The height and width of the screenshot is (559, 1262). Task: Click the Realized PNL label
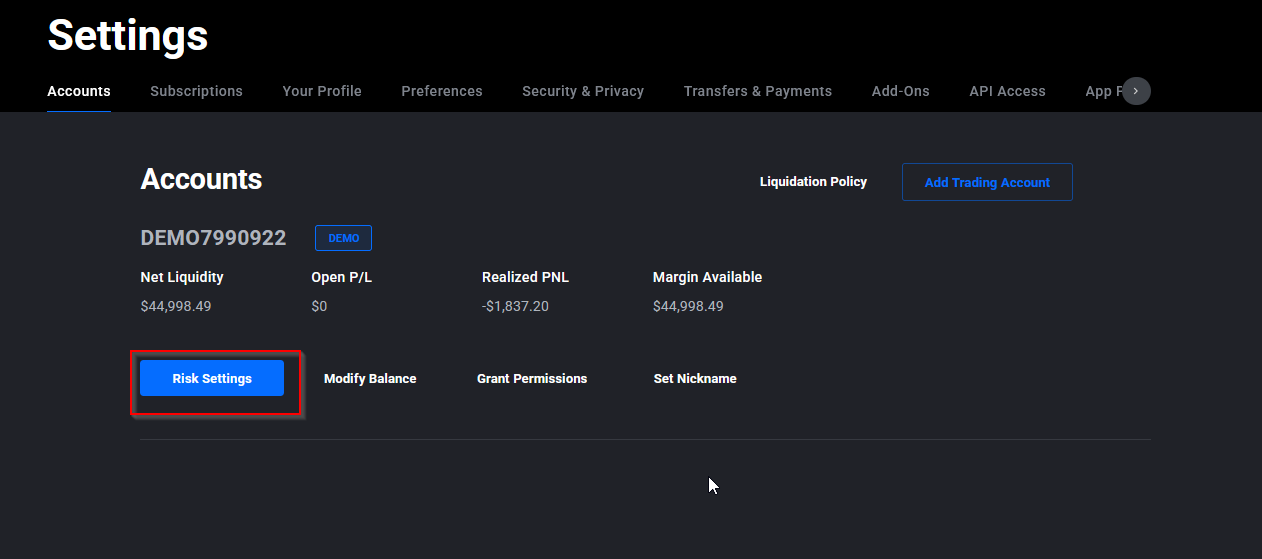pyautogui.click(x=525, y=277)
